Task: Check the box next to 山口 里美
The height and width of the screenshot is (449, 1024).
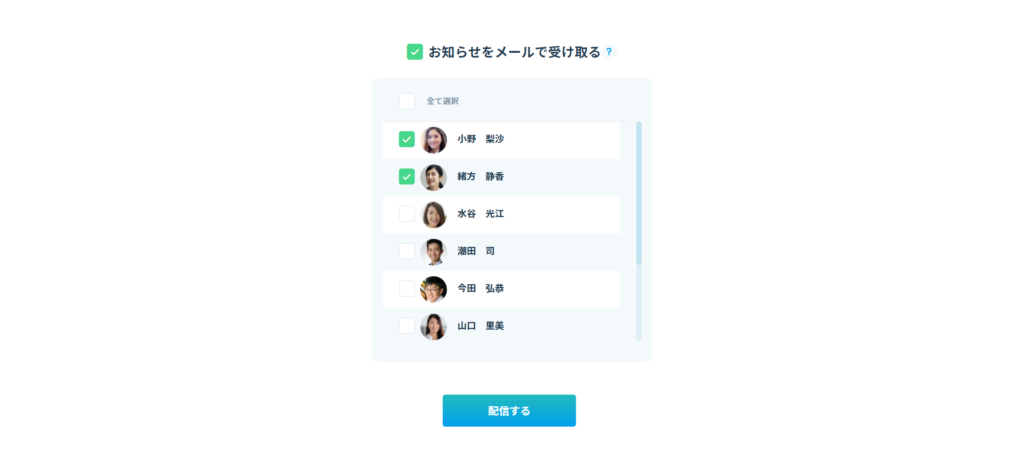Action: click(407, 326)
